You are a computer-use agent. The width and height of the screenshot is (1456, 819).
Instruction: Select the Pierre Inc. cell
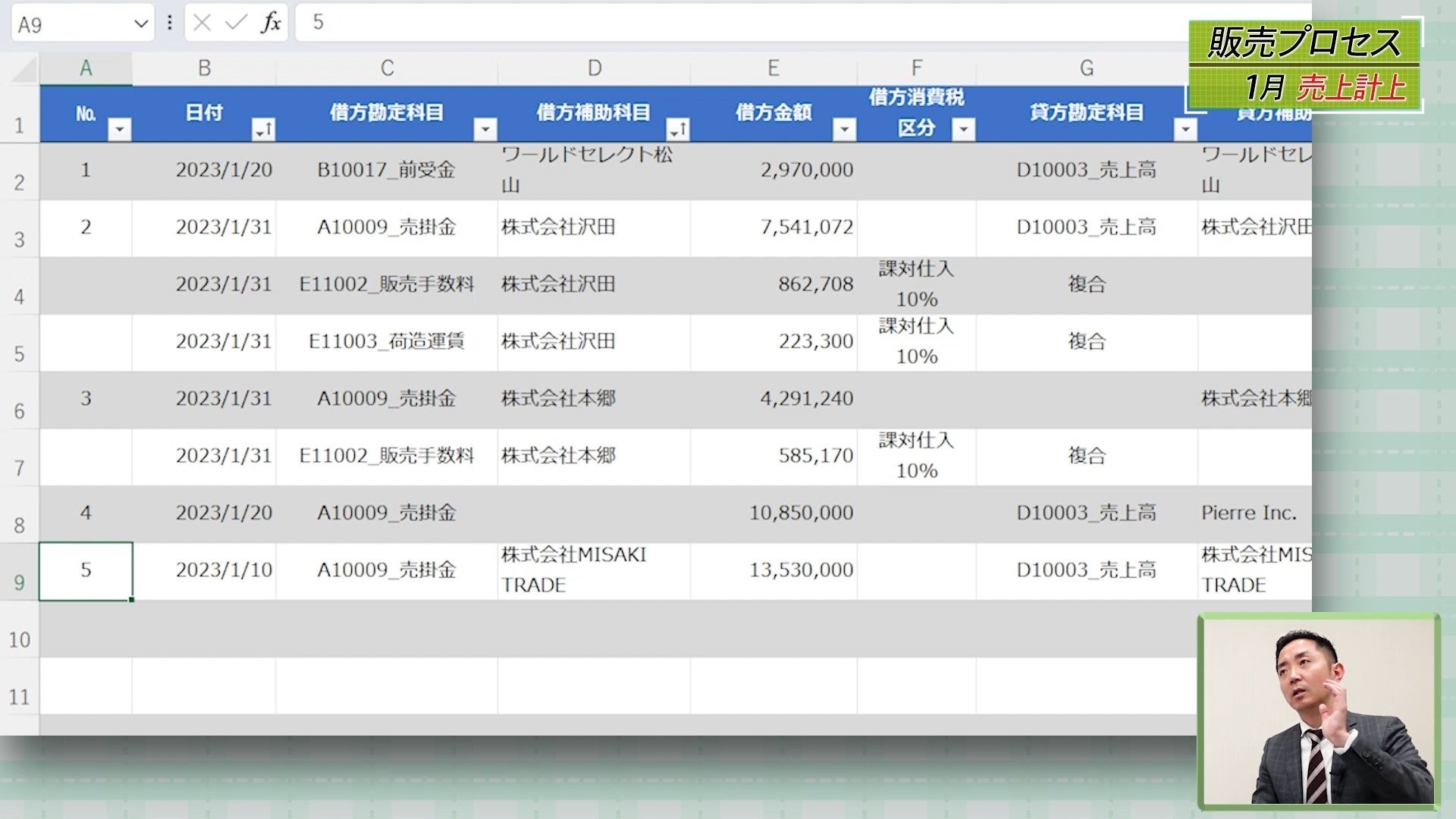point(1250,513)
